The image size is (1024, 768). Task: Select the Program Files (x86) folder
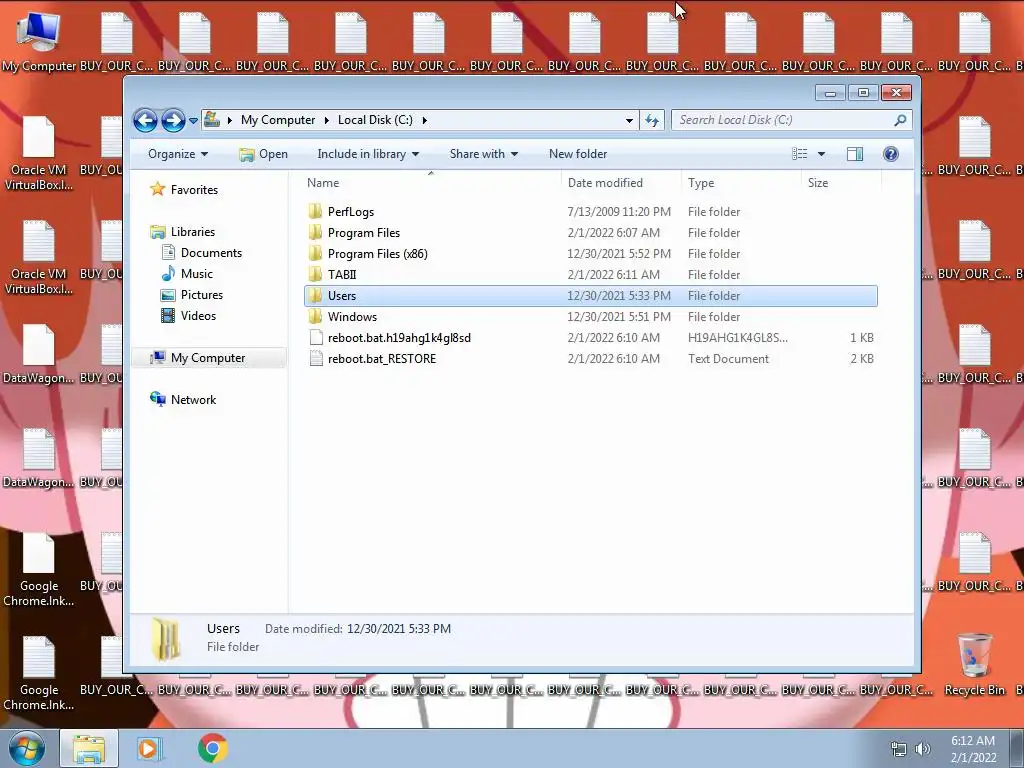377,254
